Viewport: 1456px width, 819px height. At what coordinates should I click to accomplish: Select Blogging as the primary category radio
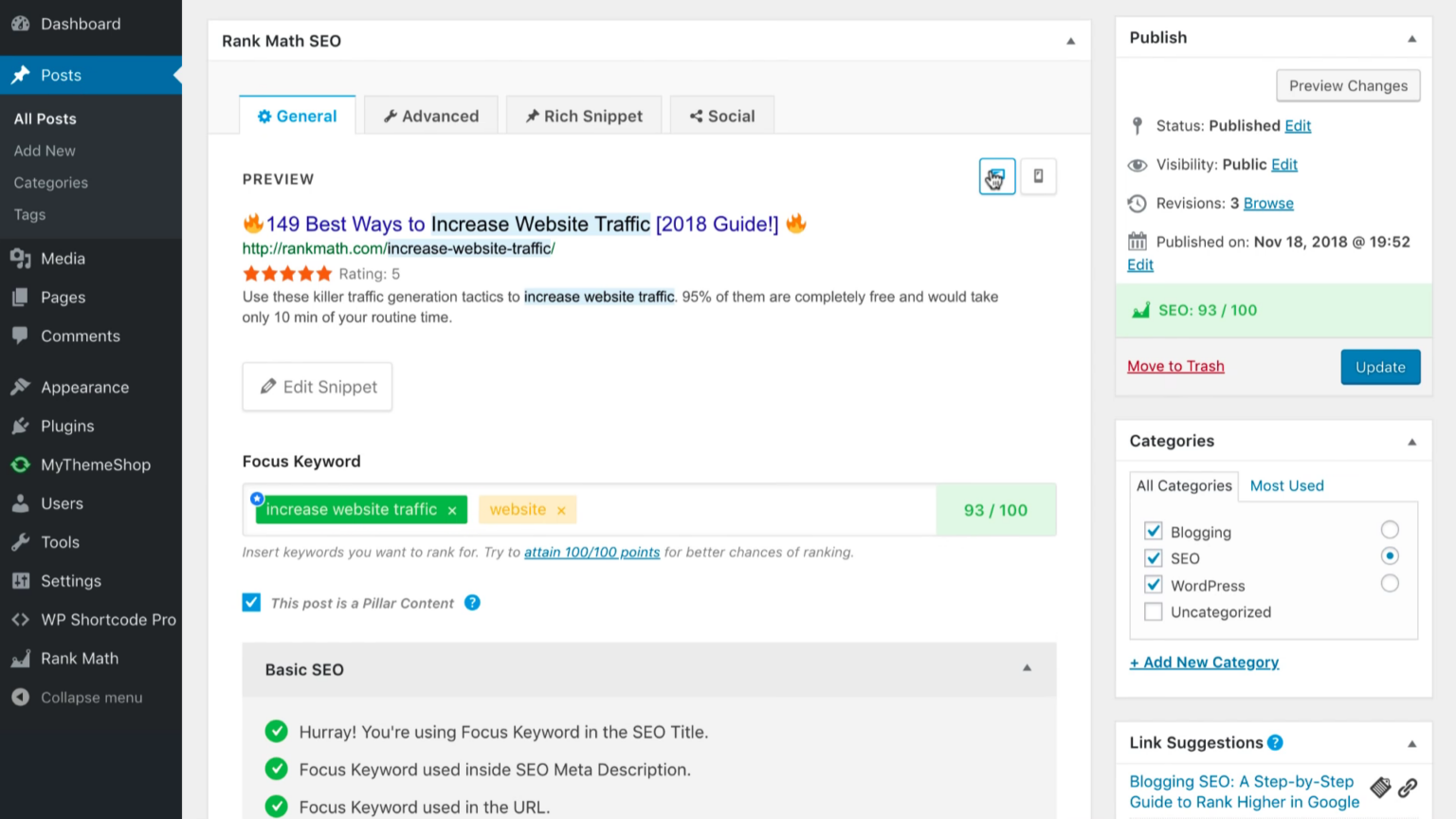pyautogui.click(x=1390, y=530)
